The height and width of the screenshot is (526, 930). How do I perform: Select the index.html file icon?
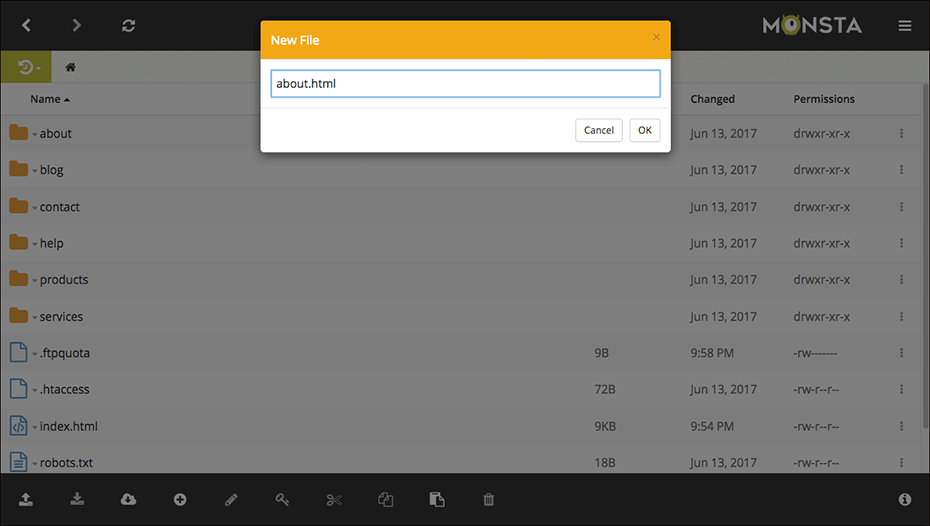point(18,426)
